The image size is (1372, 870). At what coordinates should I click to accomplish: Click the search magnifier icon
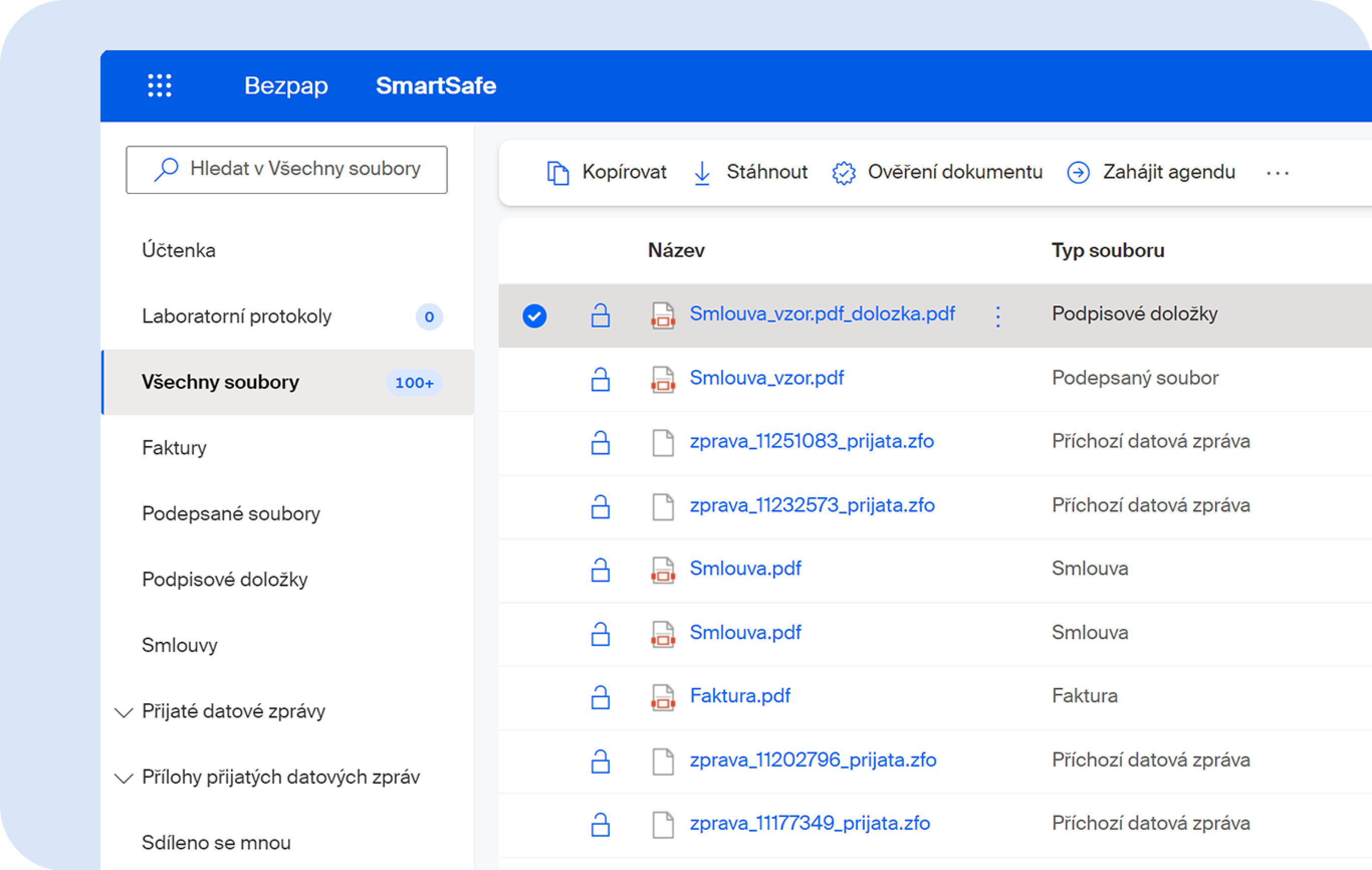point(166,170)
